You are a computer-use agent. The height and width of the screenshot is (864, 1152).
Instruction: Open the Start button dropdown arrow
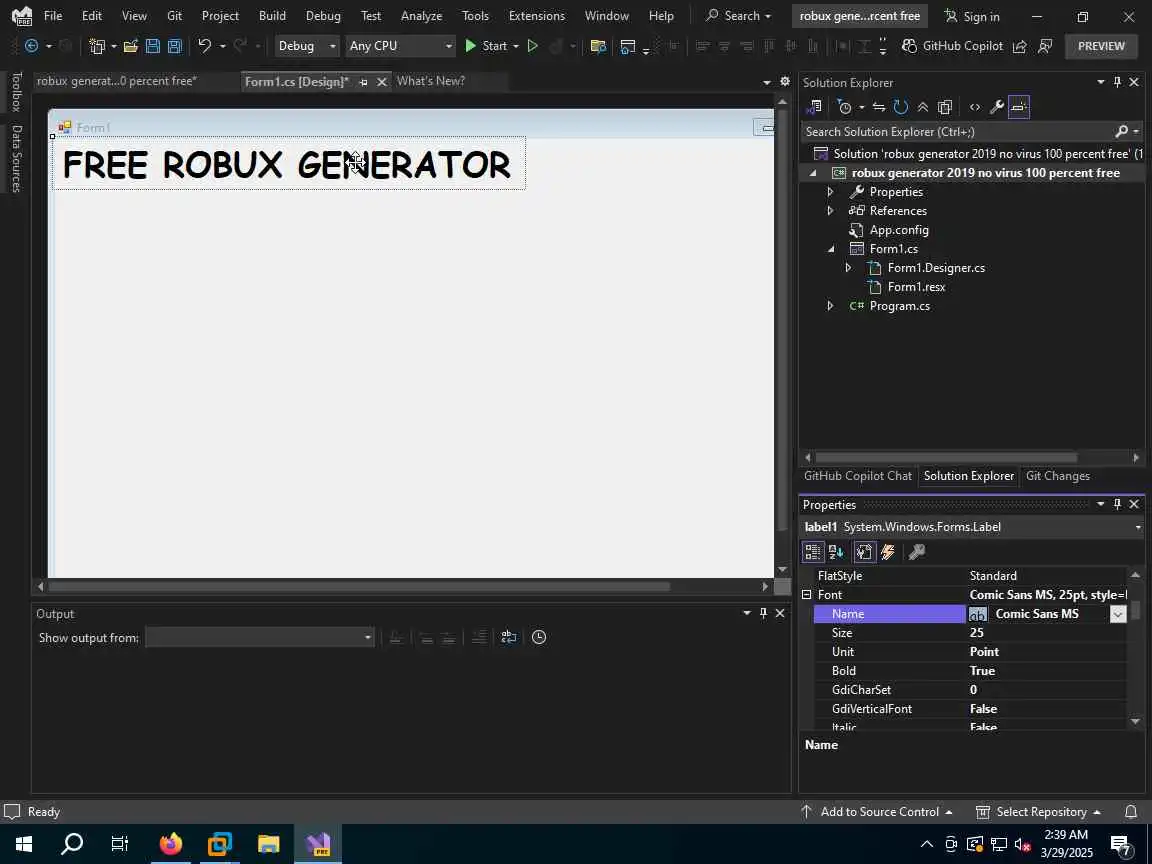[516, 46]
